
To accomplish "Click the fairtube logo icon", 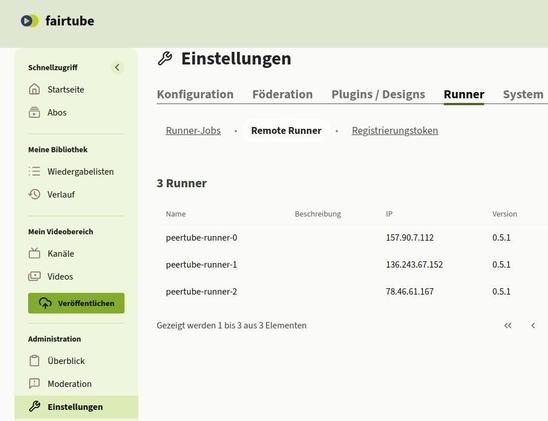I will coord(29,21).
